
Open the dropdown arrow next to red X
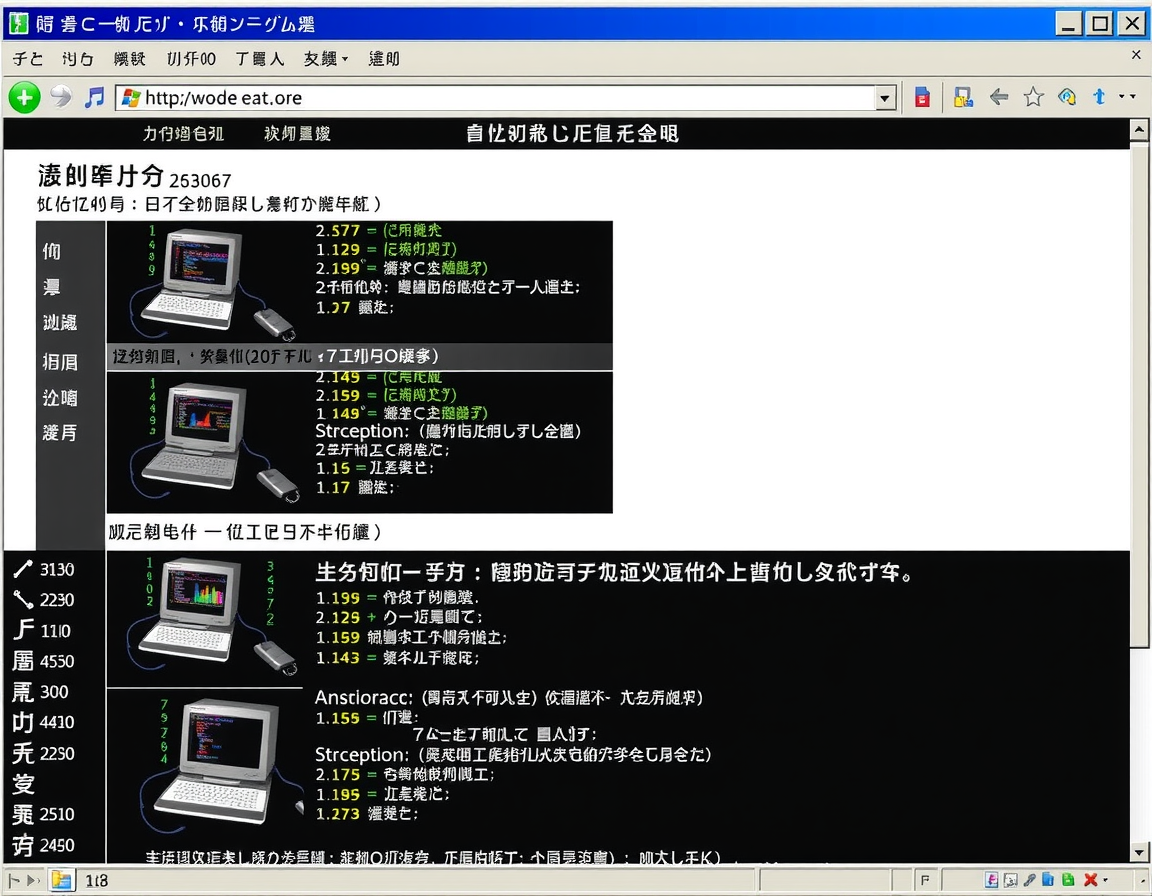(x=1105, y=880)
